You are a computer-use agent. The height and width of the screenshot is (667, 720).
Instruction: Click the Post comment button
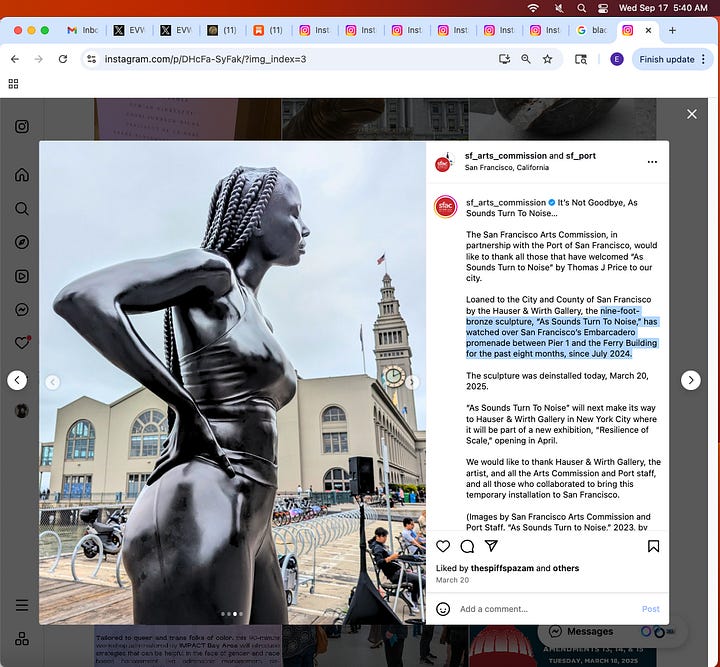point(650,609)
